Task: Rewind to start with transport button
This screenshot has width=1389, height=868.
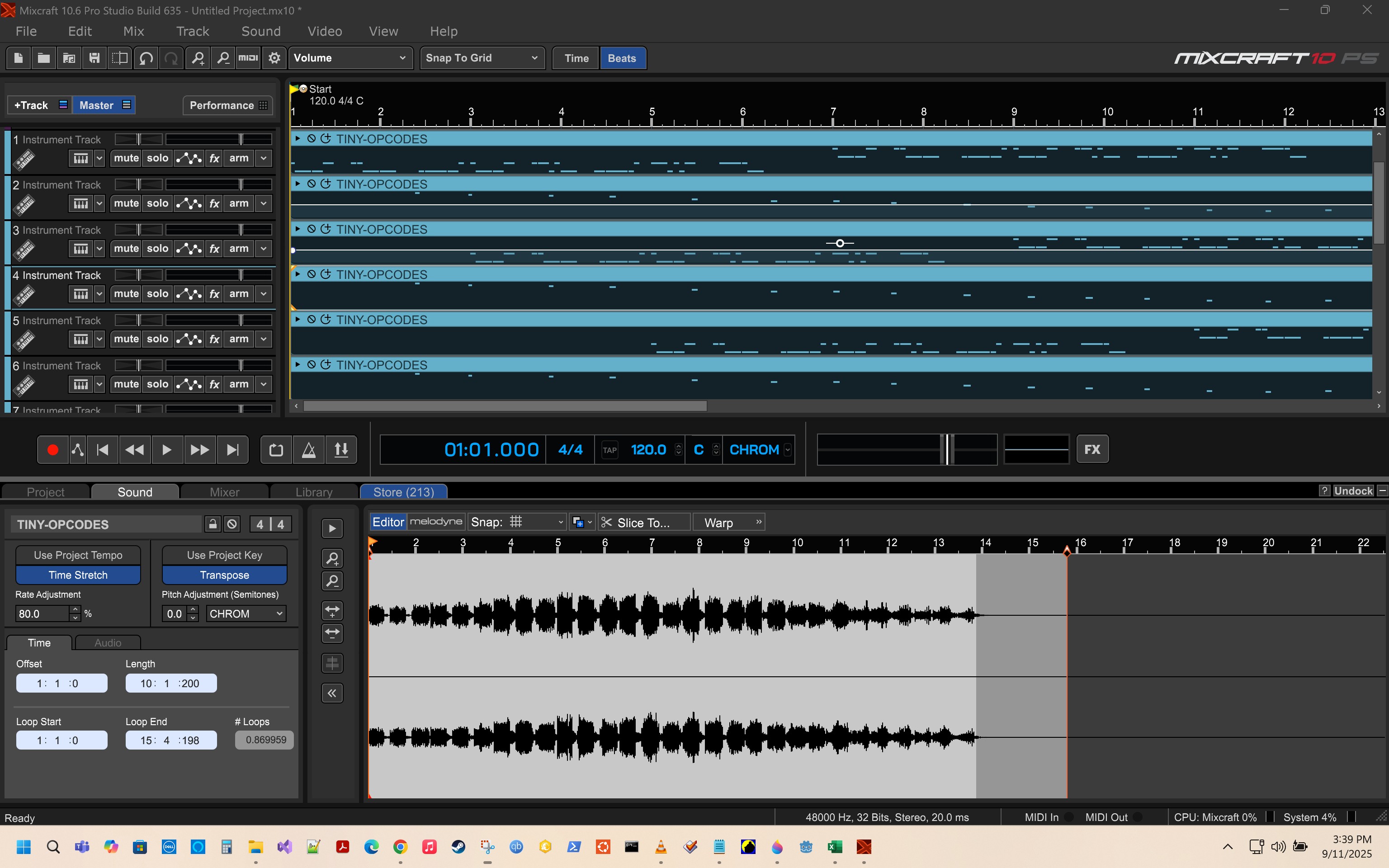Action: point(103,449)
